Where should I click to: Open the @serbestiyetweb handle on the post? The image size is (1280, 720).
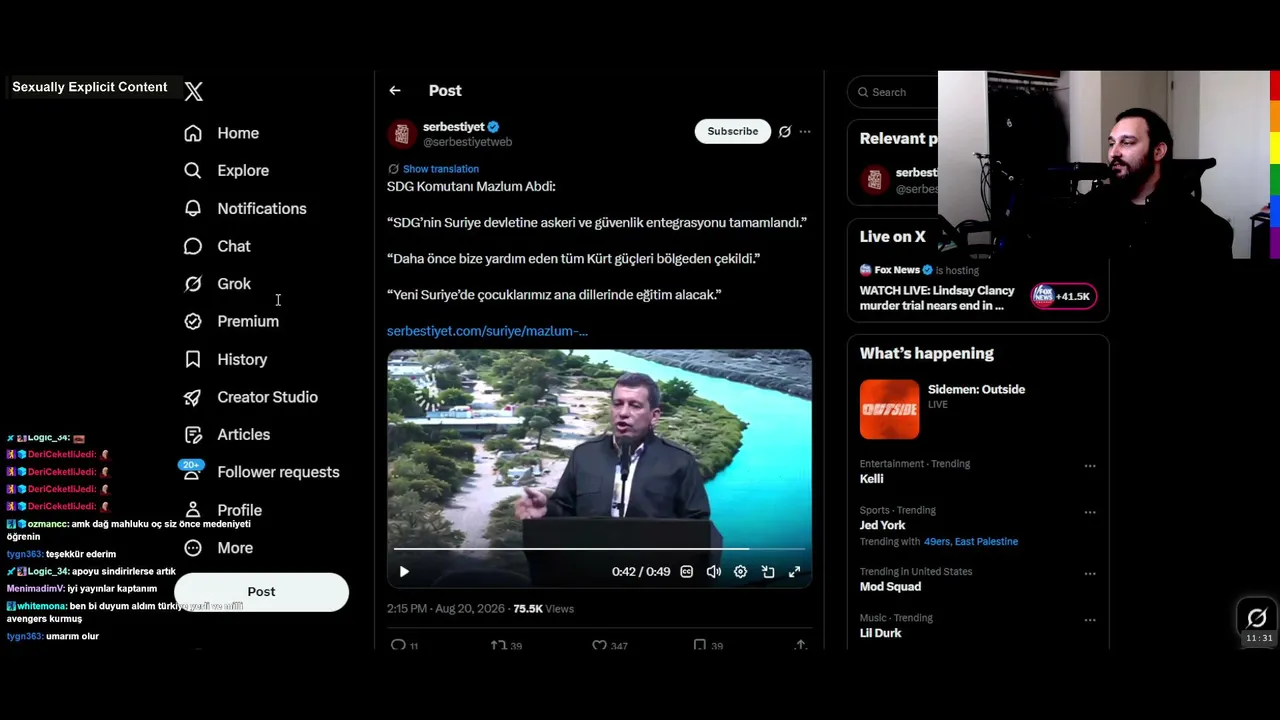click(x=467, y=142)
